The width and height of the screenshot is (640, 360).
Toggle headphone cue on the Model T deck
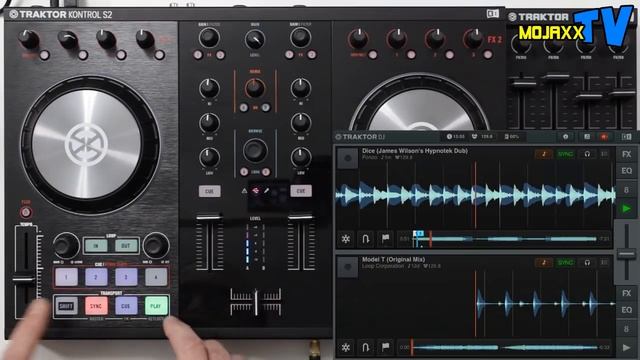[x=587, y=262]
